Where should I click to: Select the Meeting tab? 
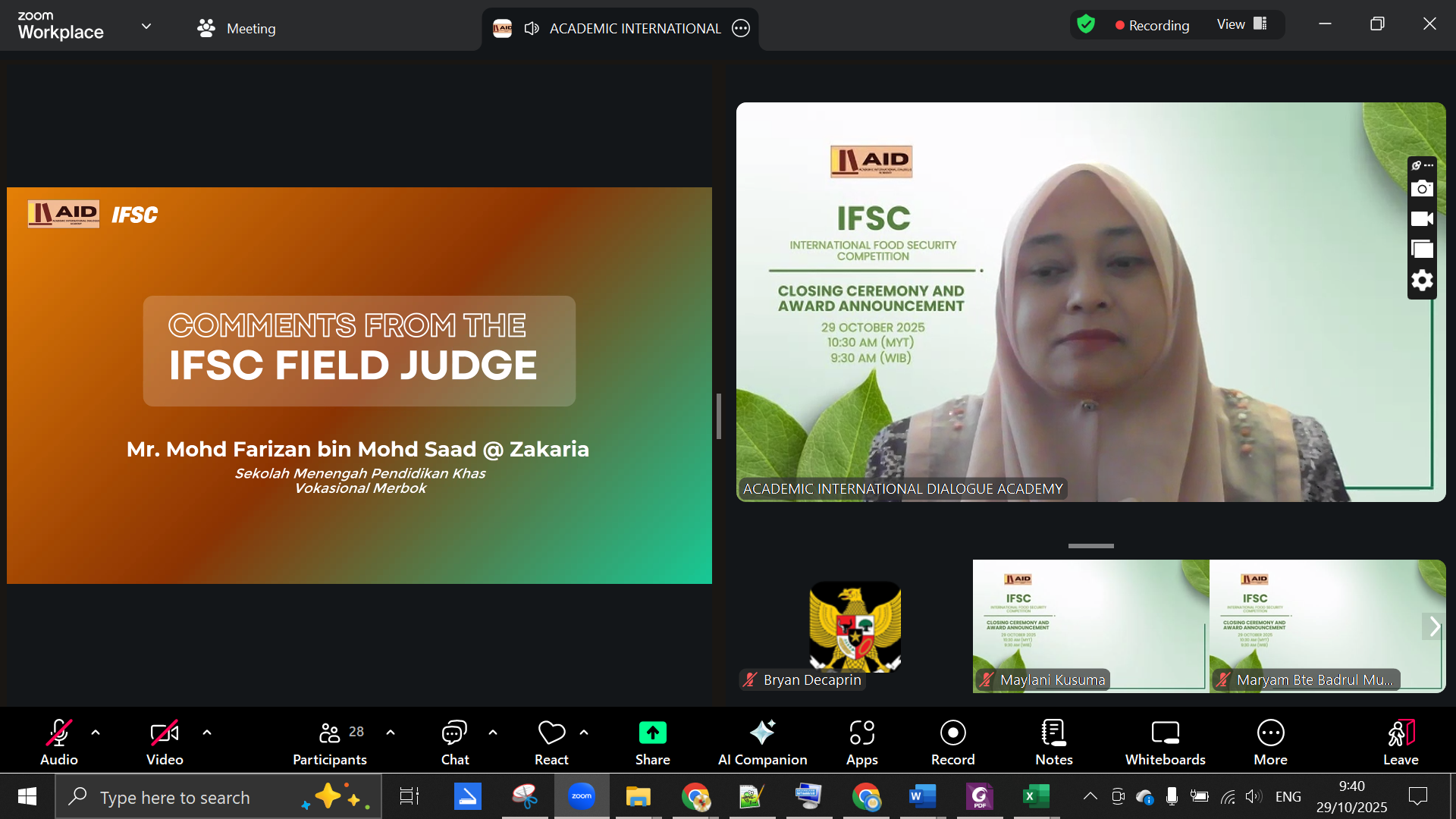237,28
